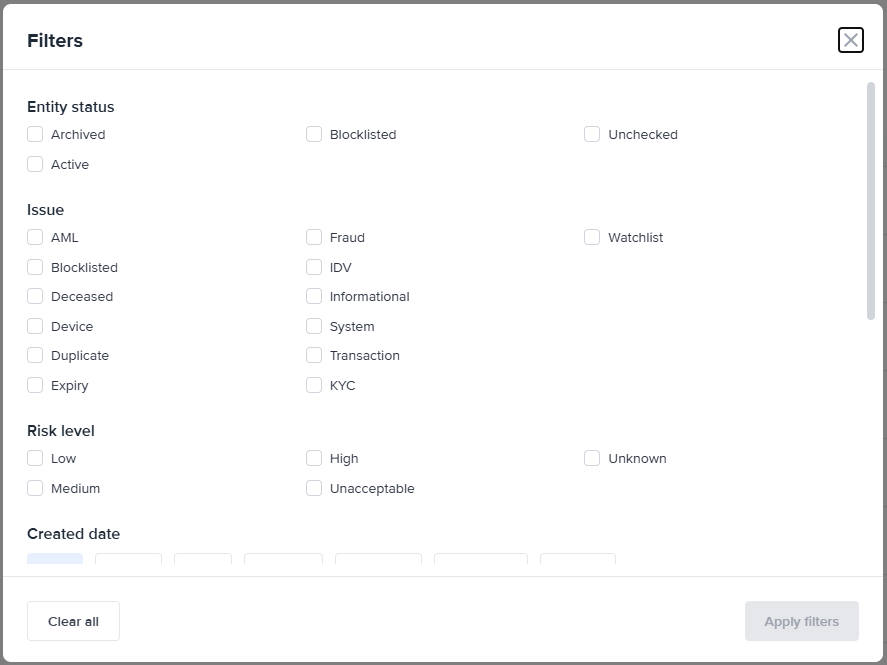Enable the Active entity status checkbox
Screen dimensions: 887x665
[35, 164]
